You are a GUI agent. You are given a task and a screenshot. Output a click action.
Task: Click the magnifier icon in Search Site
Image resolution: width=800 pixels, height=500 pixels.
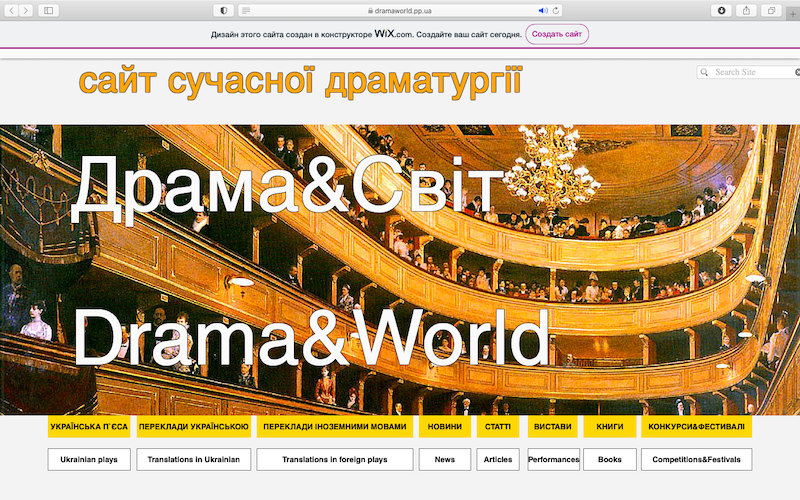705,72
